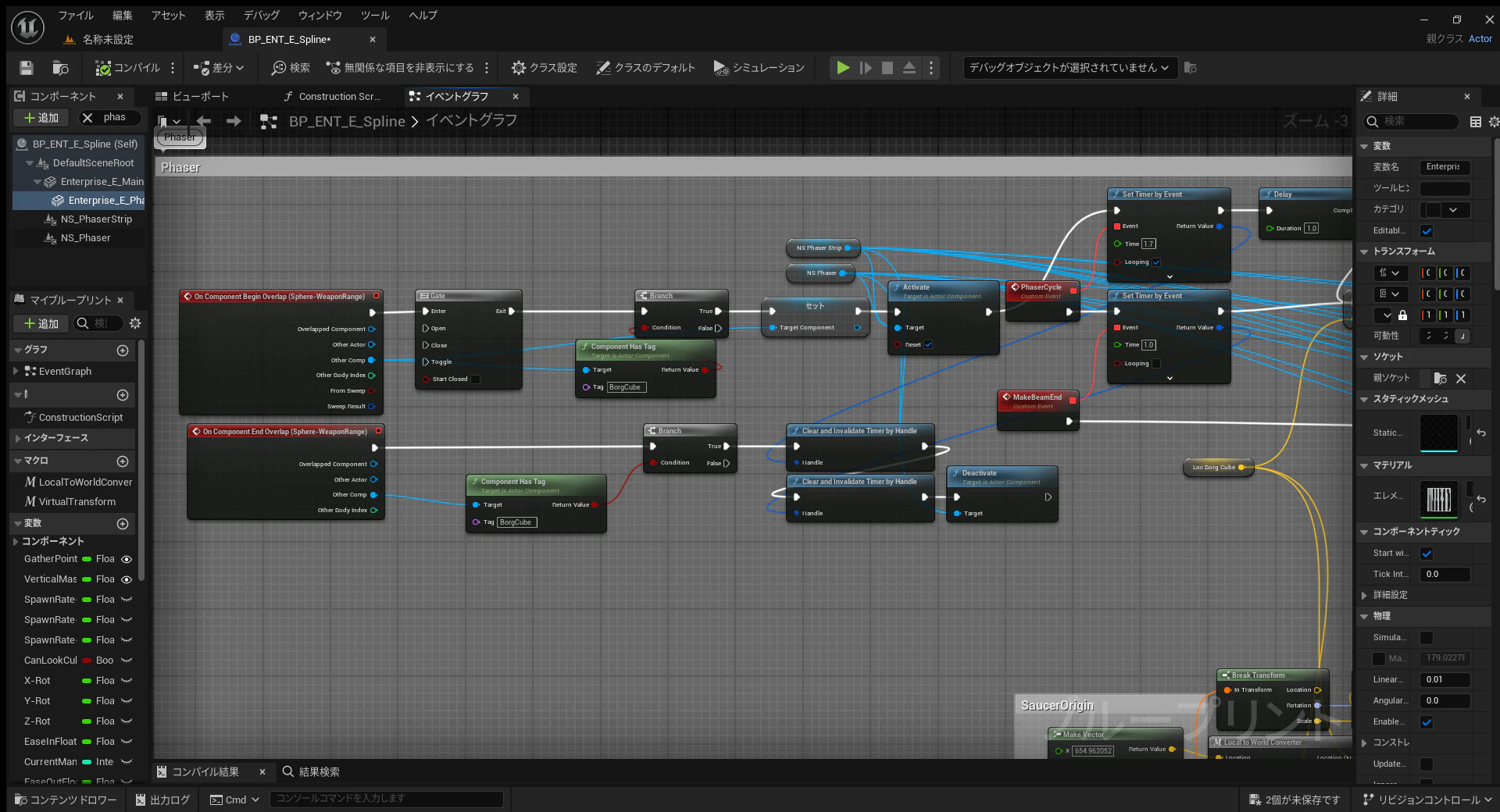Click the 追加 button in Components panel
This screenshot has width=1500, height=812.
click(x=41, y=117)
